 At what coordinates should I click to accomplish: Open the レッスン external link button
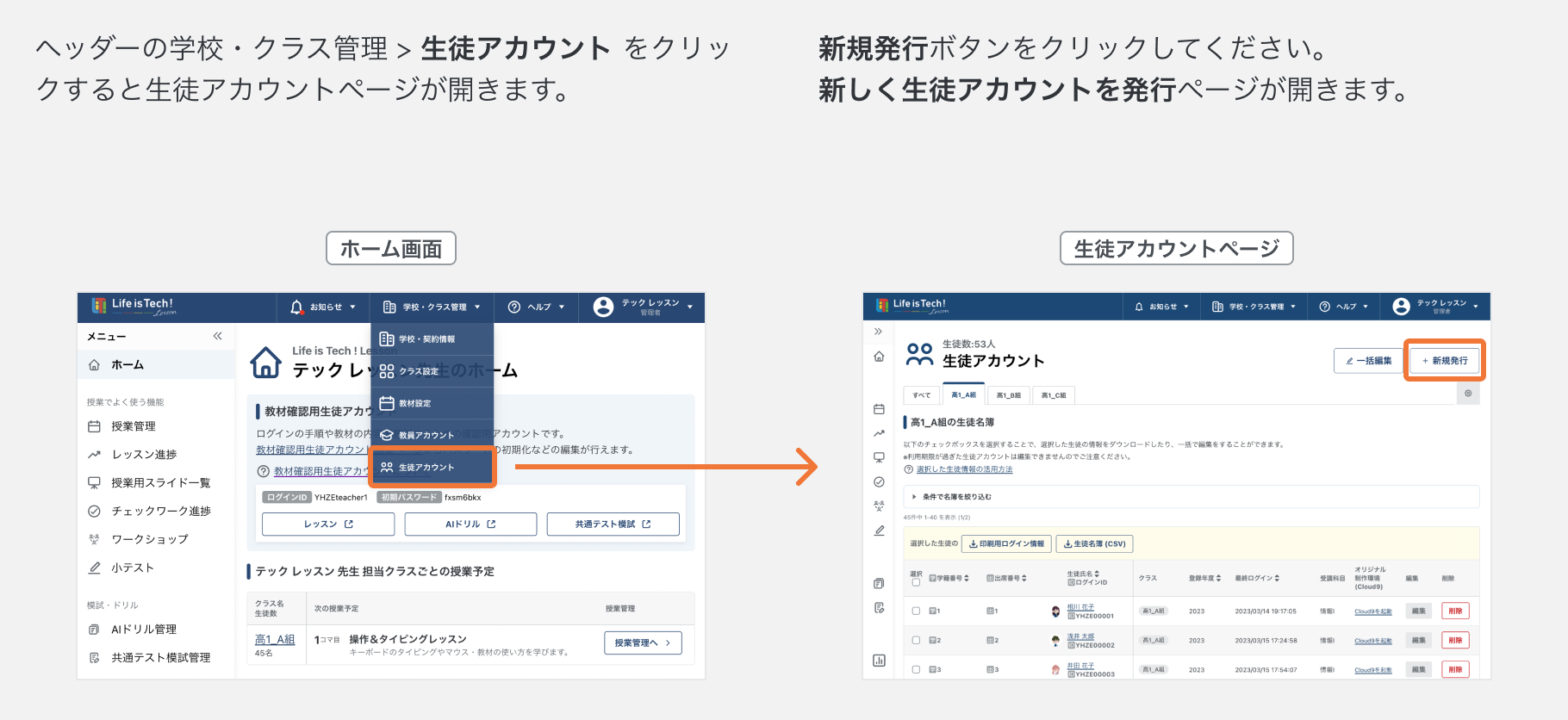tap(328, 524)
